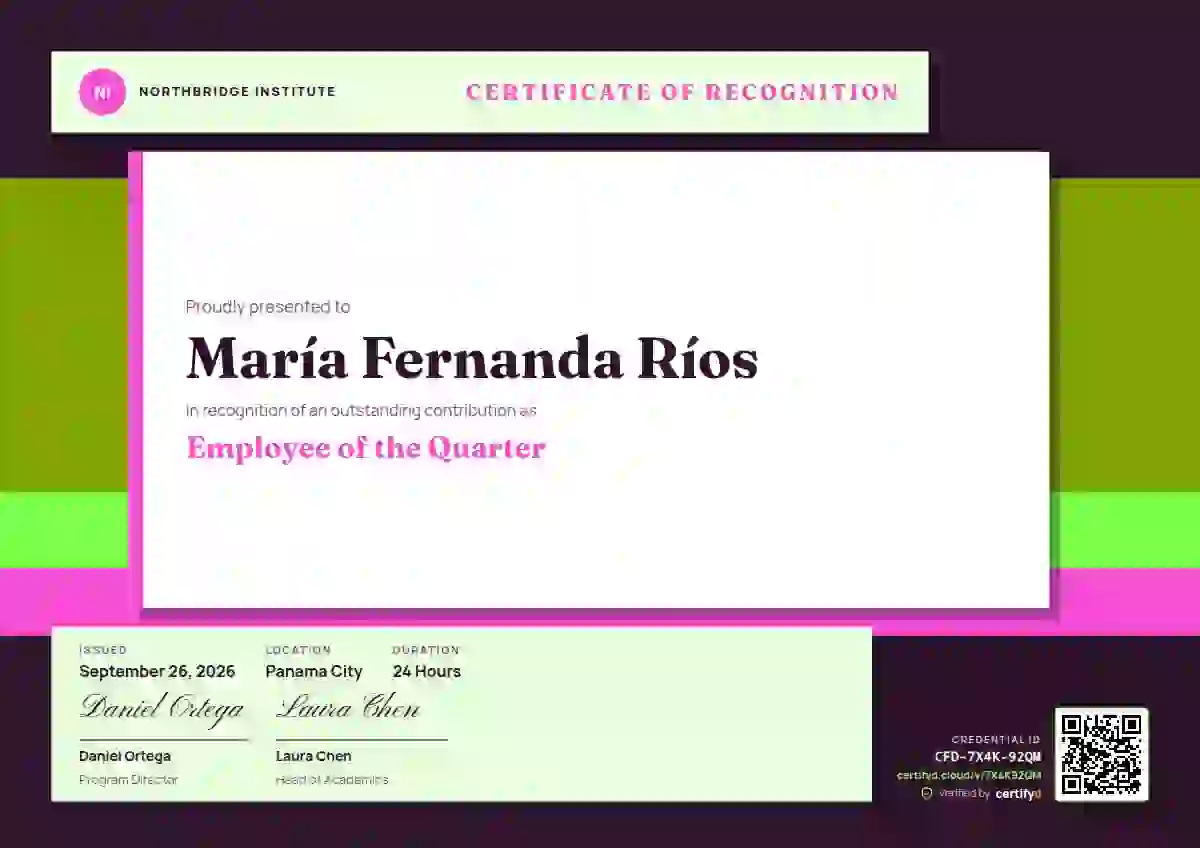The height and width of the screenshot is (848, 1200).
Task: Click the 'verified by certifyd' text
Action: coord(990,793)
